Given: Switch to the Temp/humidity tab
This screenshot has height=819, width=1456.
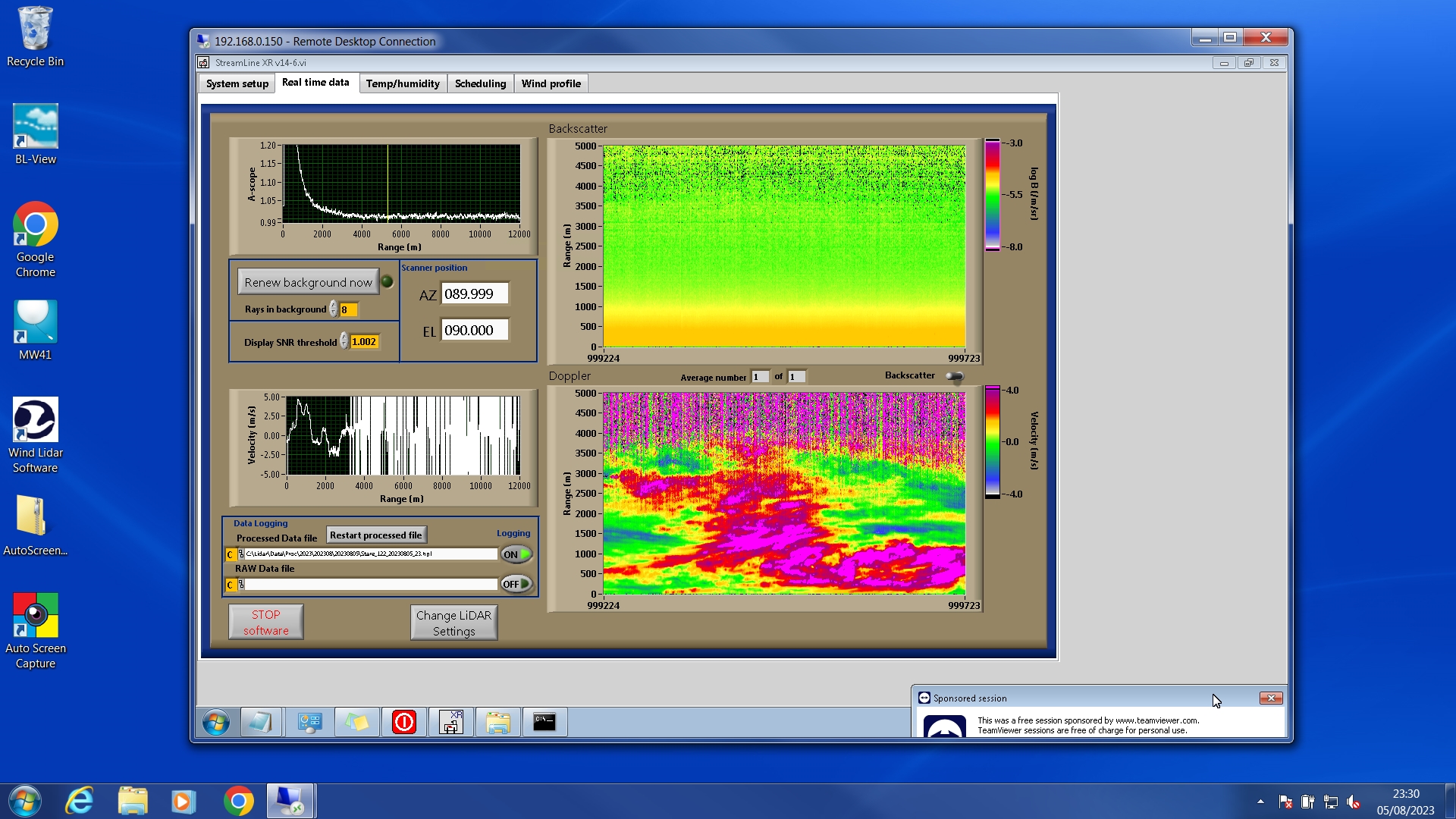Looking at the screenshot, I should pos(402,83).
